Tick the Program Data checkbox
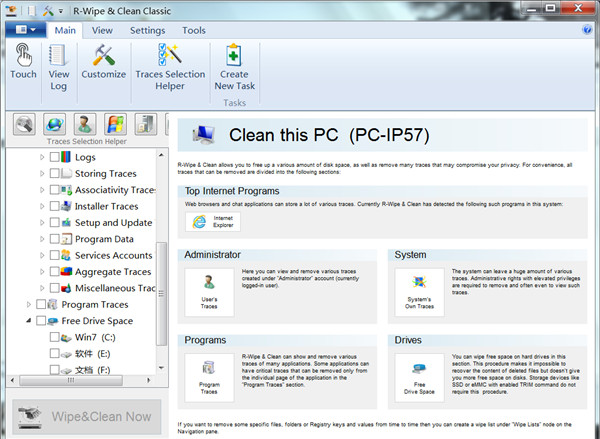Screen dimensions: 600x439 [x=55, y=239]
